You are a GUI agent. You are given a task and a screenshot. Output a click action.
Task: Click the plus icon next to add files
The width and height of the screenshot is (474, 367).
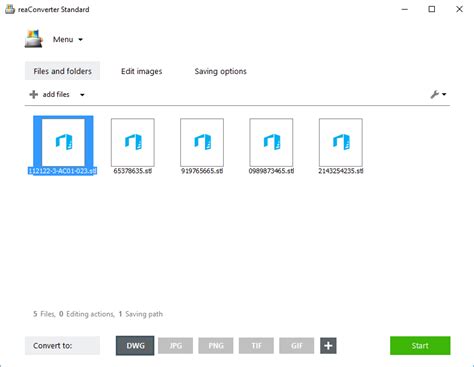33,95
